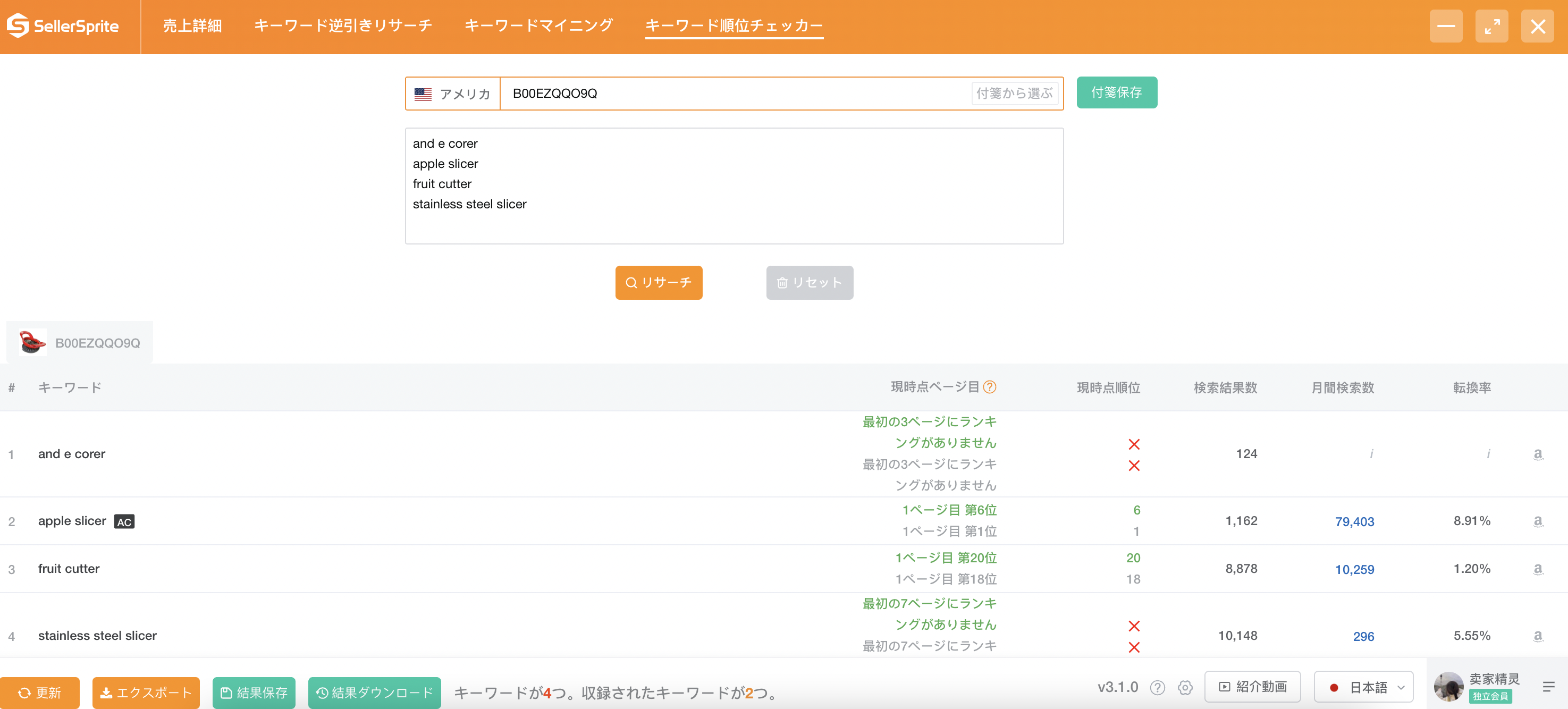Open monthly search volume 10,259 link
Image resolution: width=1568 pixels, height=709 pixels.
1354,570
